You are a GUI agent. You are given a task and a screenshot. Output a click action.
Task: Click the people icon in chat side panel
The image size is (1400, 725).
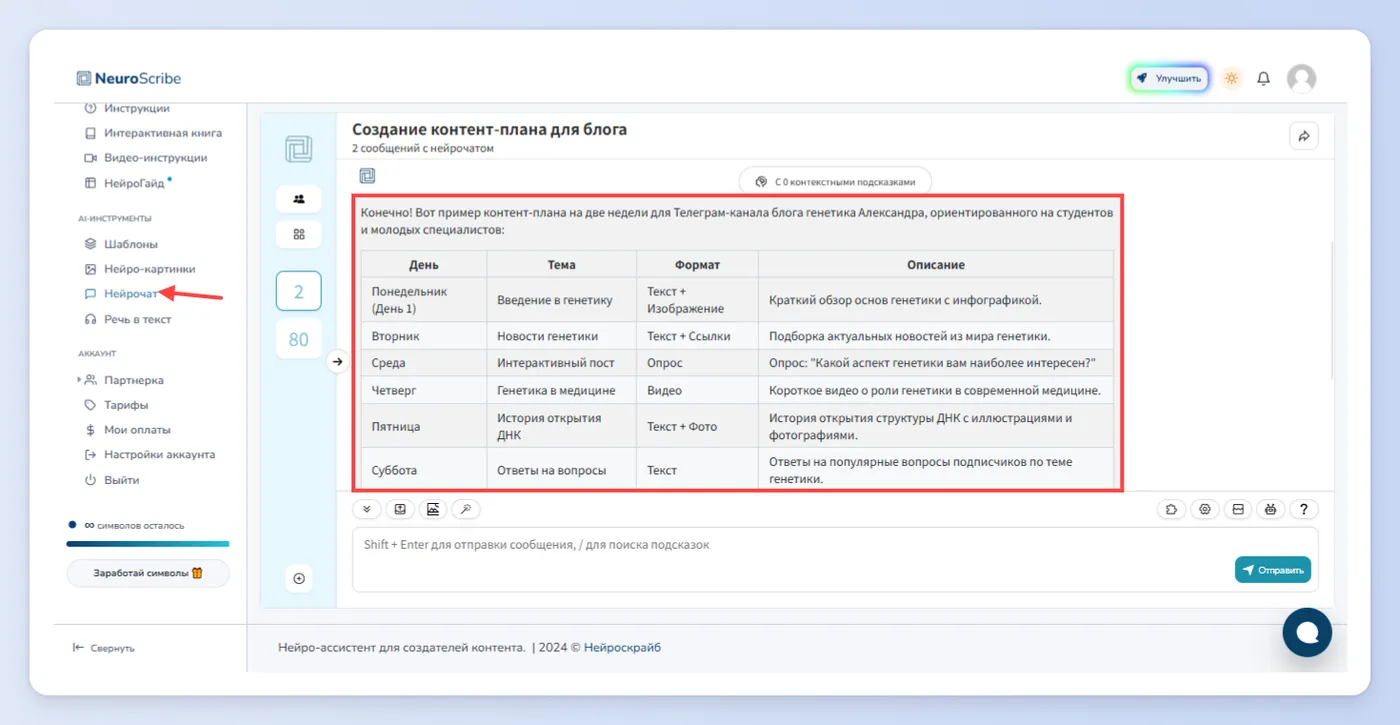(x=298, y=199)
